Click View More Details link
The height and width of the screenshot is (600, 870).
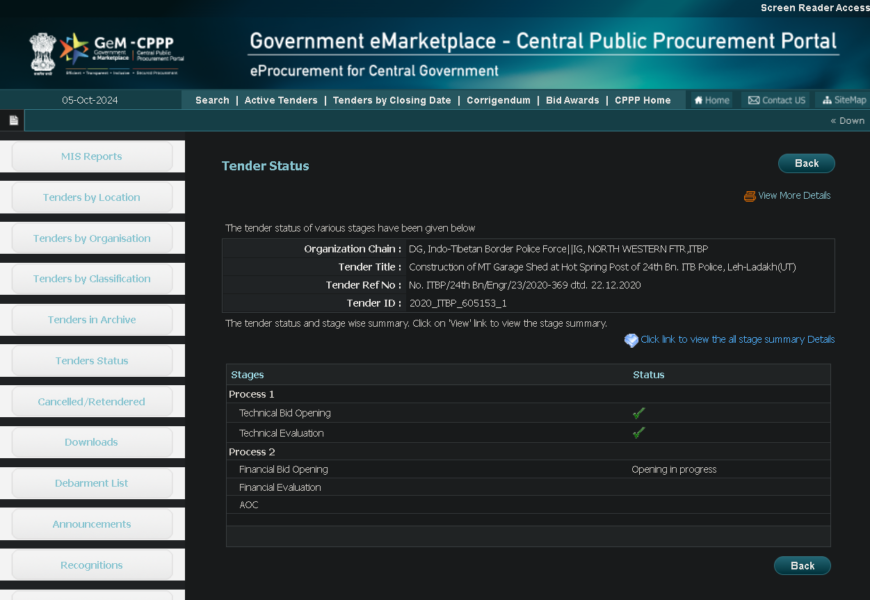click(x=794, y=196)
